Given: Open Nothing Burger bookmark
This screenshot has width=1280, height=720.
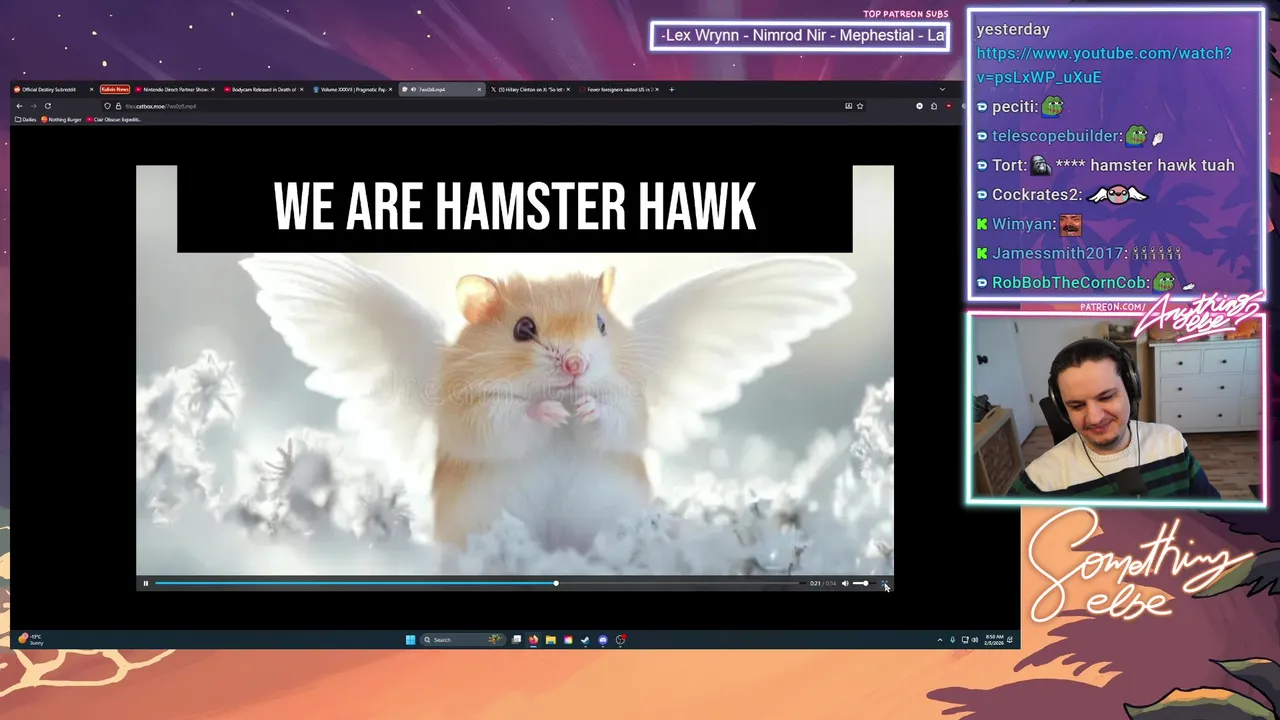Looking at the screenshot, I should coord(62,119).
